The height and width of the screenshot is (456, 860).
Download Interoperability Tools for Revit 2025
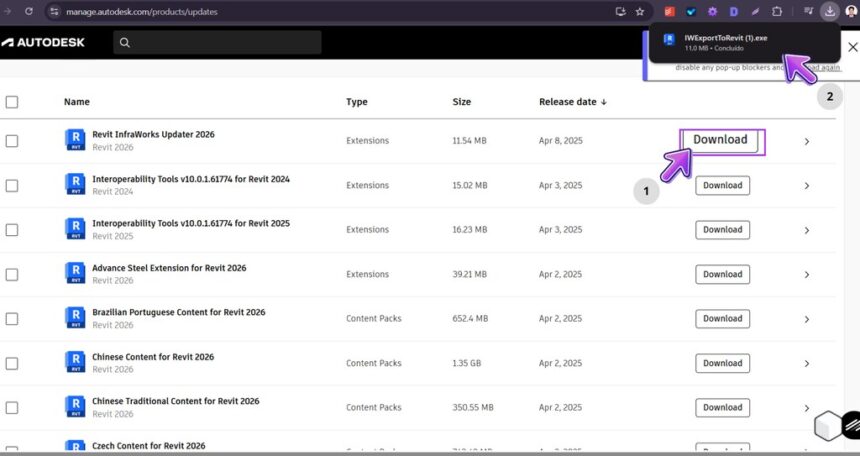pos(722,230)
